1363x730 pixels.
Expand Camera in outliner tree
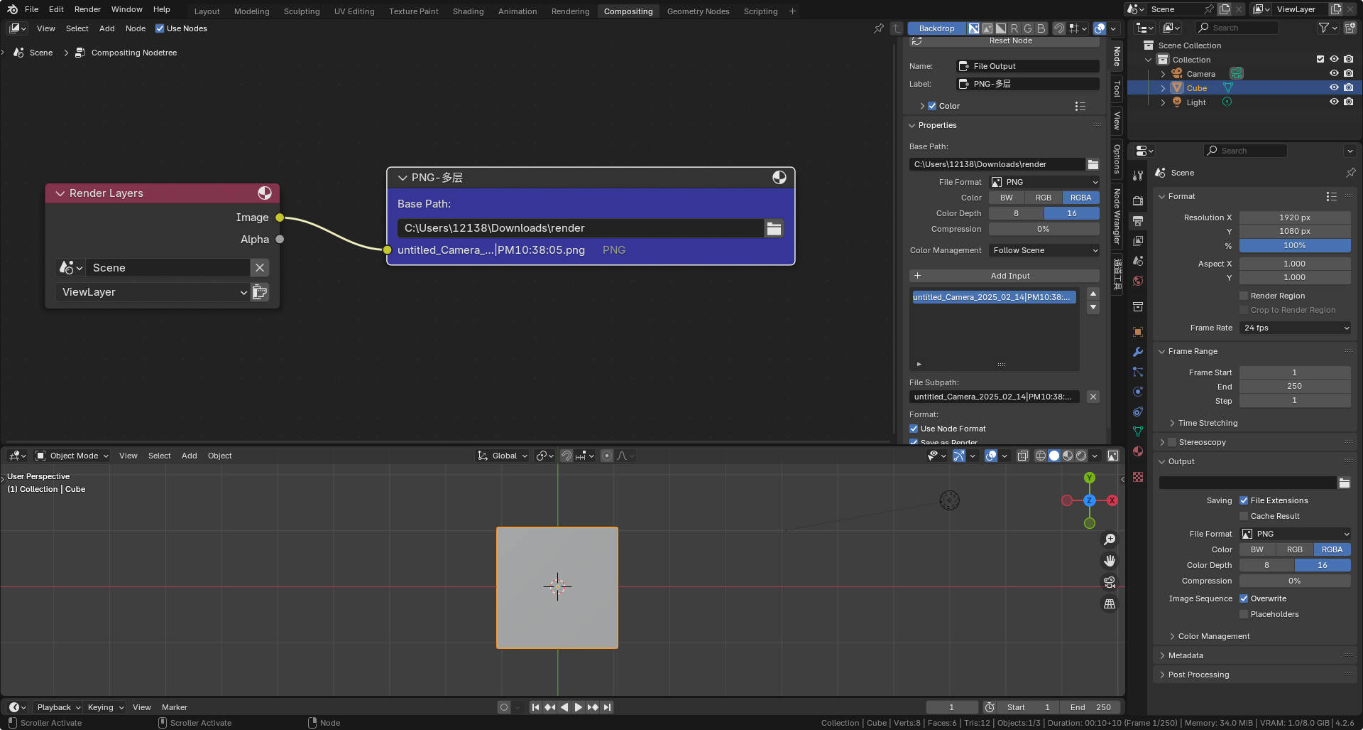1163,74
